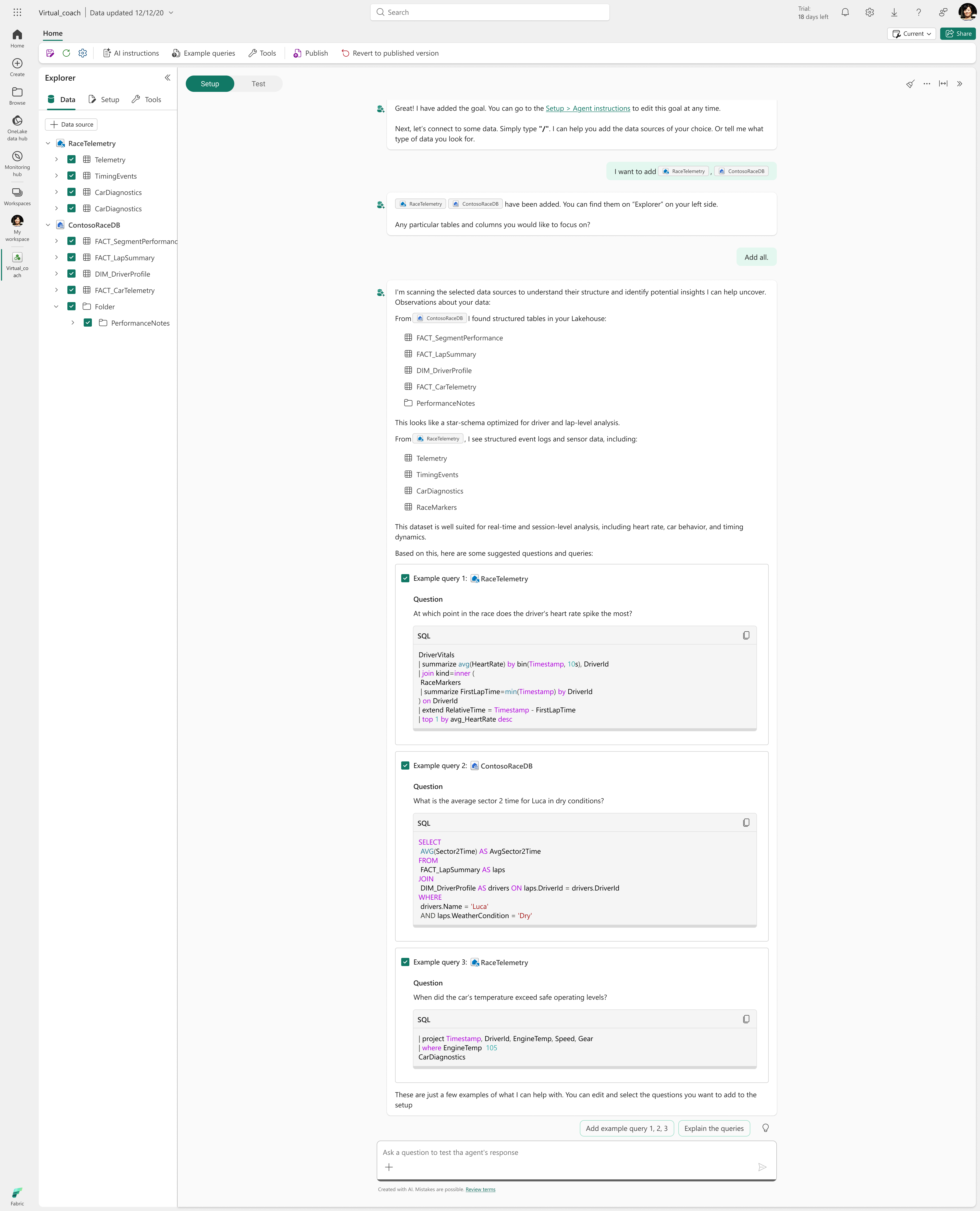
Task: Collapse the RaceTelemetry data source tree
Action: click(x=48, y=143)
